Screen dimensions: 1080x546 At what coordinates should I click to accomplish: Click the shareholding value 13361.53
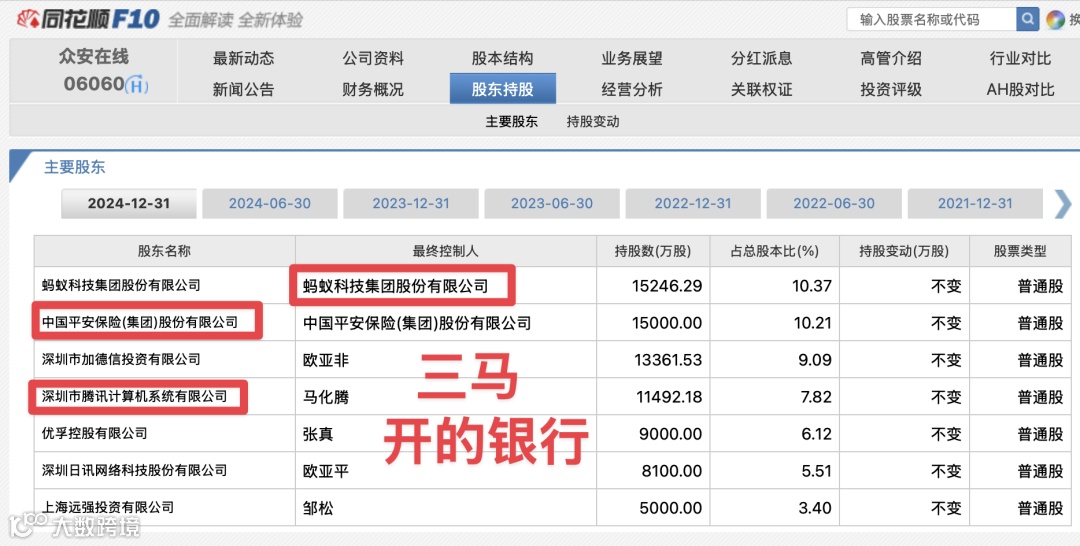(x=667, y=360)
